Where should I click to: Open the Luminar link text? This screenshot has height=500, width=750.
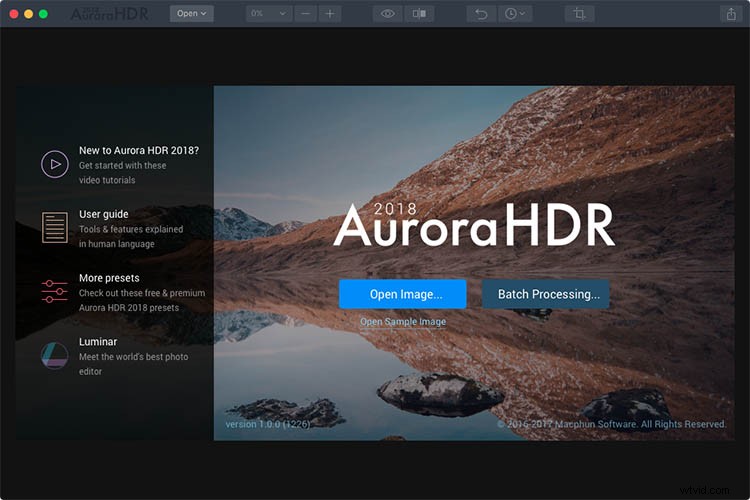98,342
